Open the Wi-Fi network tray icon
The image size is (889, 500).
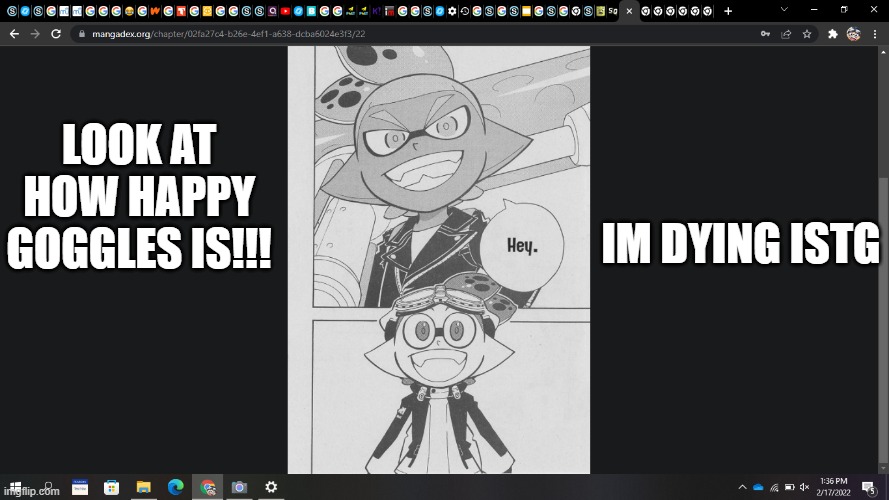(x=774, y=487)
